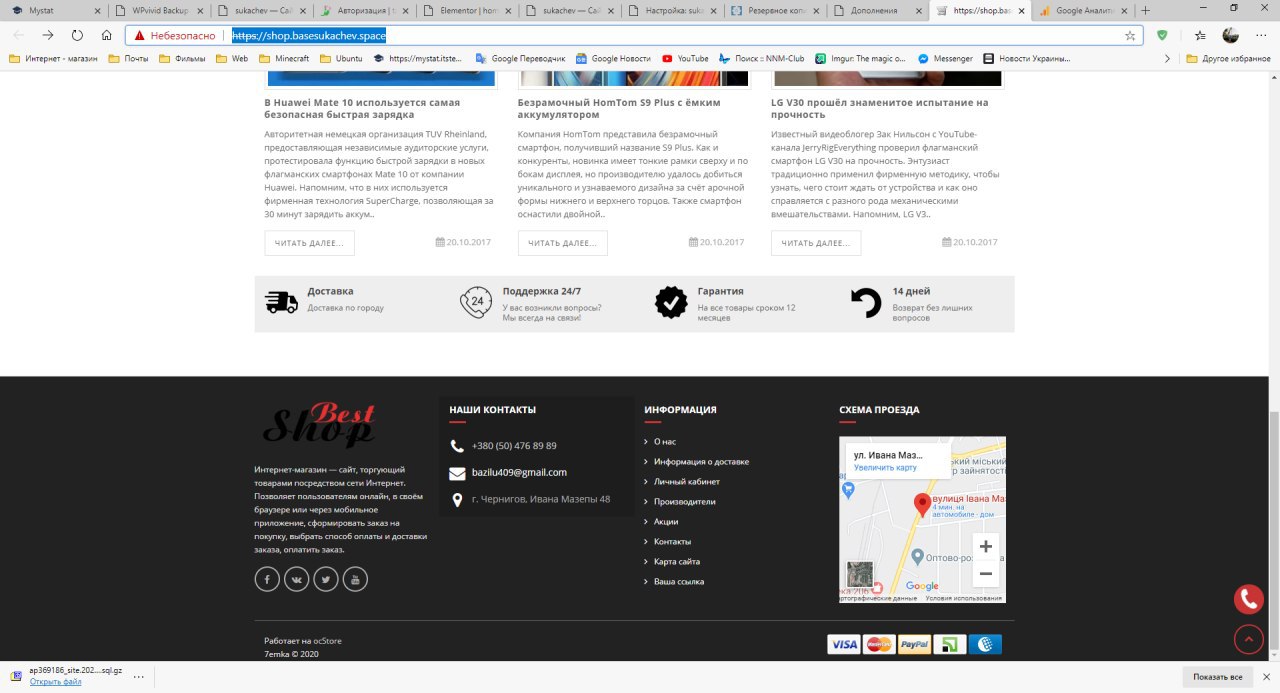Click the email bazilu409@gmail.com
Viewport: 1280px width, 693px height.
[x=519, y=472]
